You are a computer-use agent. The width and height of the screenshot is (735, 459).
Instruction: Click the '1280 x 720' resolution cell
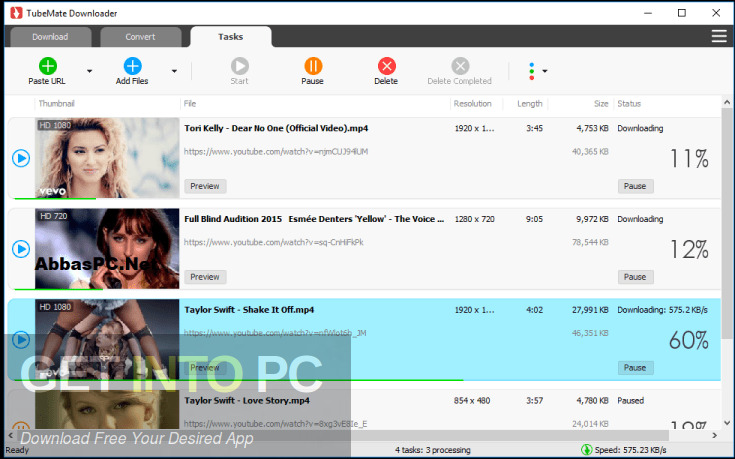[x=474, y=219]
